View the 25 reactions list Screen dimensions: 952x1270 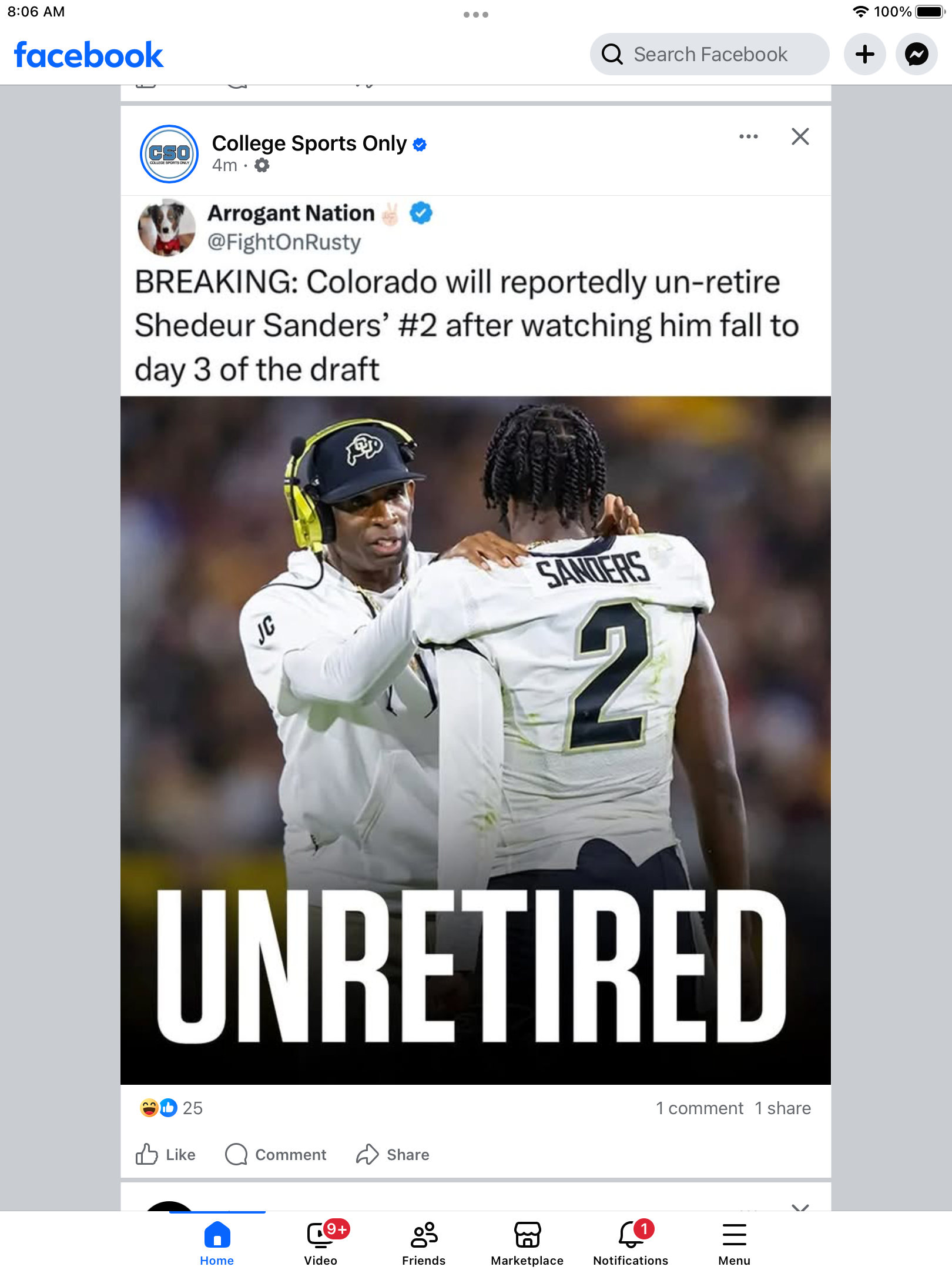[171, 1108]
